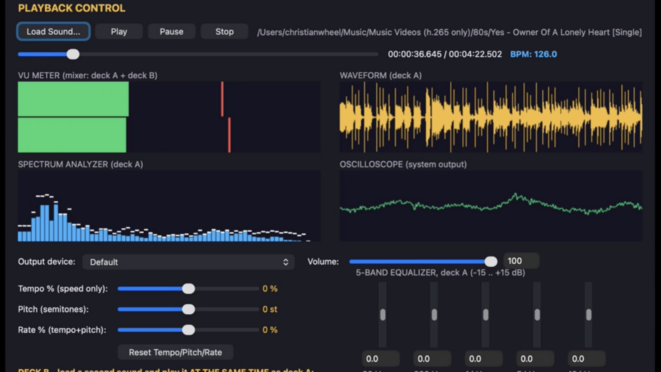Viewport: 661px width, 372px height.
Task: Click the Pitch semitones slider knob
Action: click(188, 309)
